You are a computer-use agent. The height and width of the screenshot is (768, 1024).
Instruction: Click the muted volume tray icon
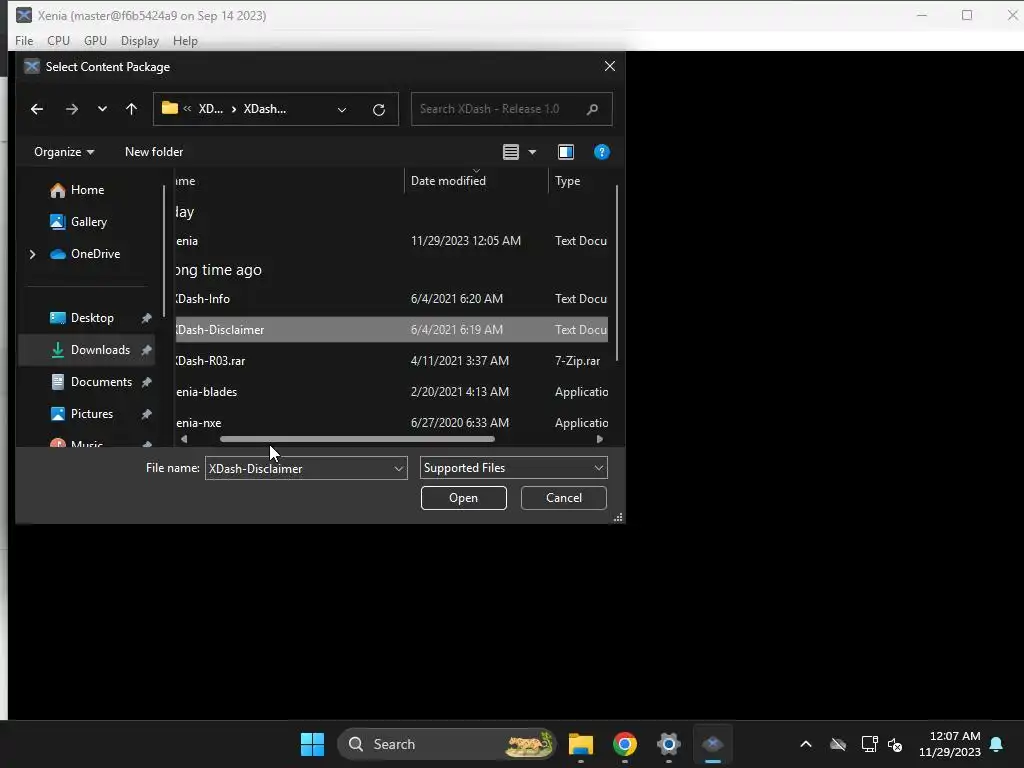pyautogui.click(x=895, y=744)
